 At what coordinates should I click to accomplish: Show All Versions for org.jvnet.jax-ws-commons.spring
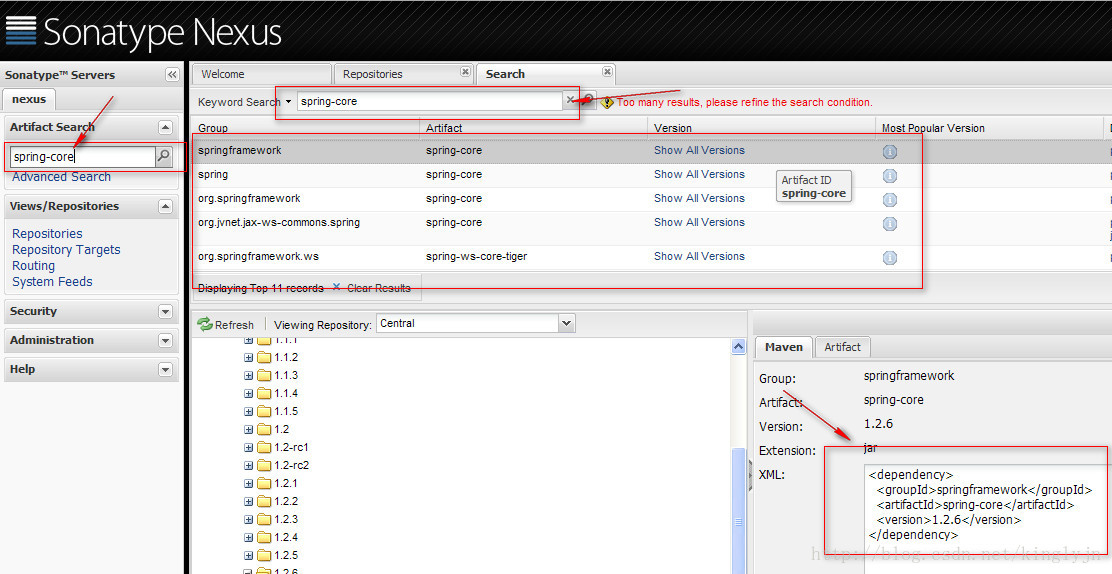tap(699, 222)
